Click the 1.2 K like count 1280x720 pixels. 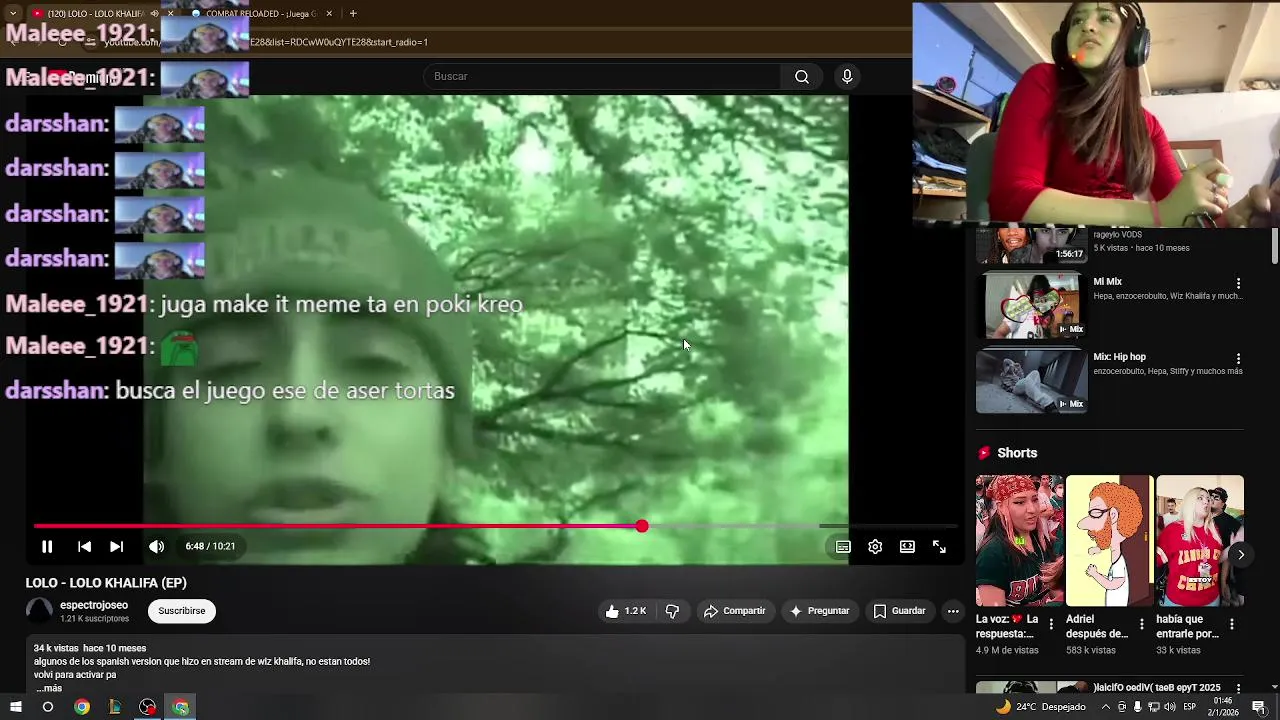click(635, 611)
